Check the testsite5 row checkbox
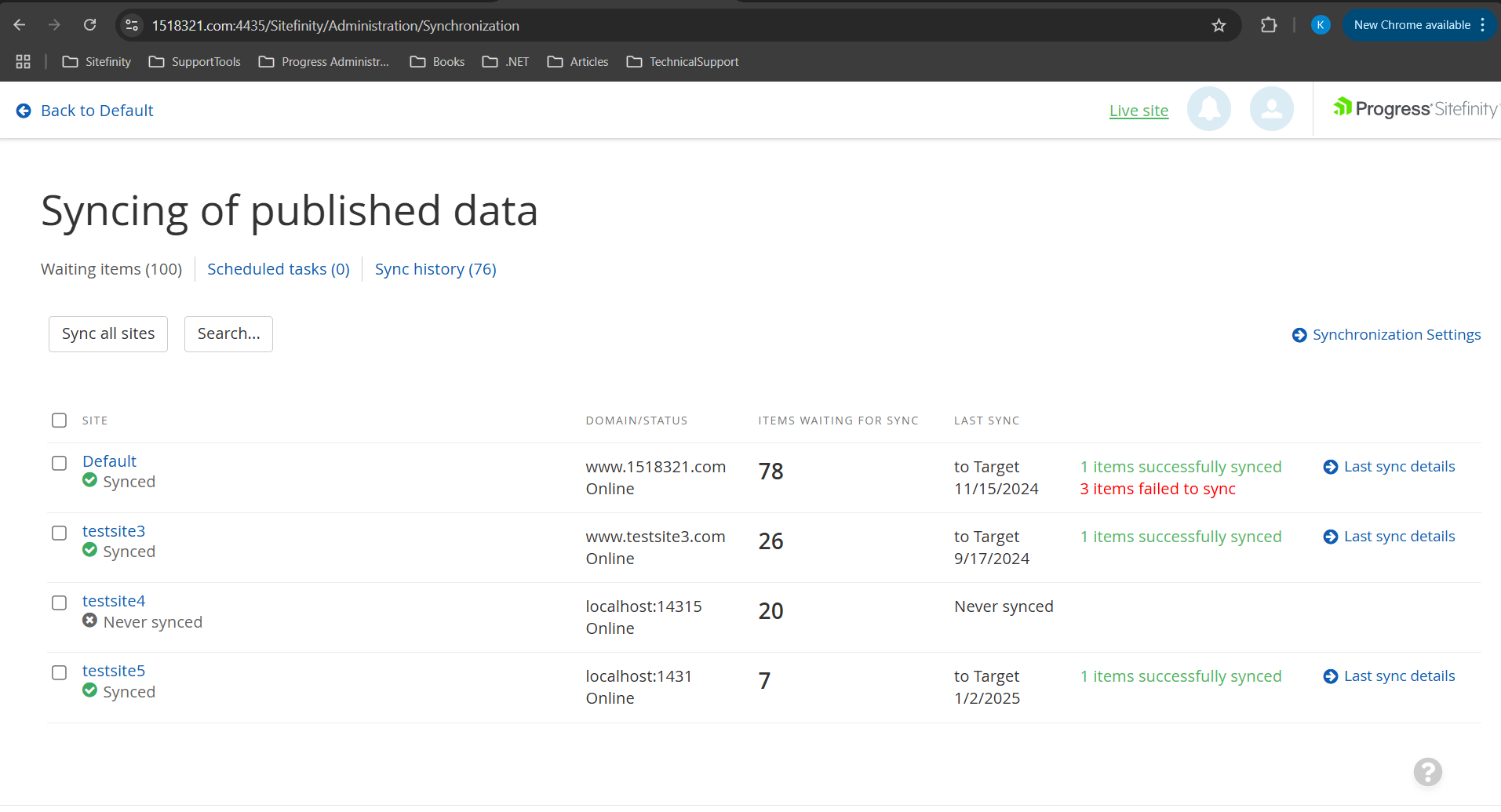This screenshot has width=1501, height=812. (59, 672)
